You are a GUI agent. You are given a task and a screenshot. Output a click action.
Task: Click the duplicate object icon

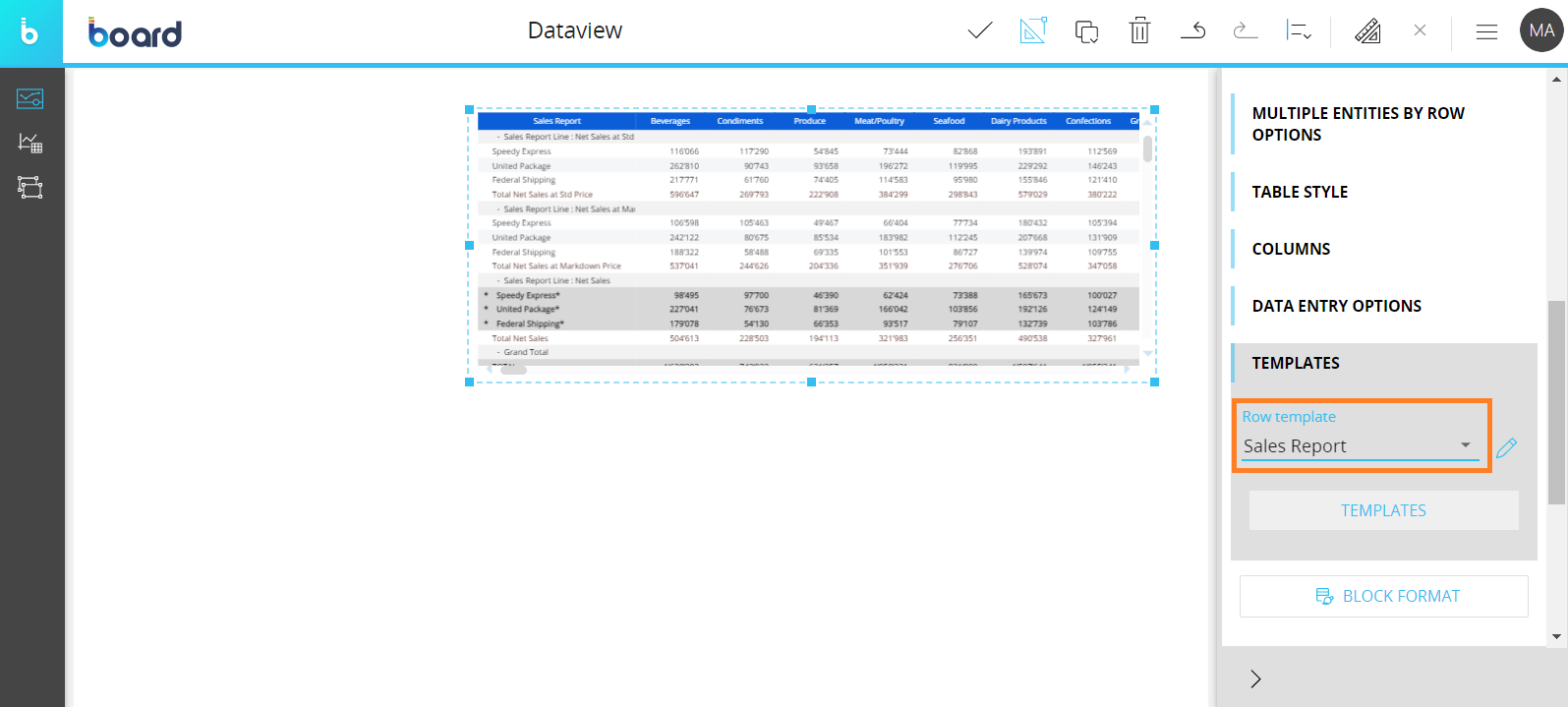pyautogui.click(x=1086, y=31)
